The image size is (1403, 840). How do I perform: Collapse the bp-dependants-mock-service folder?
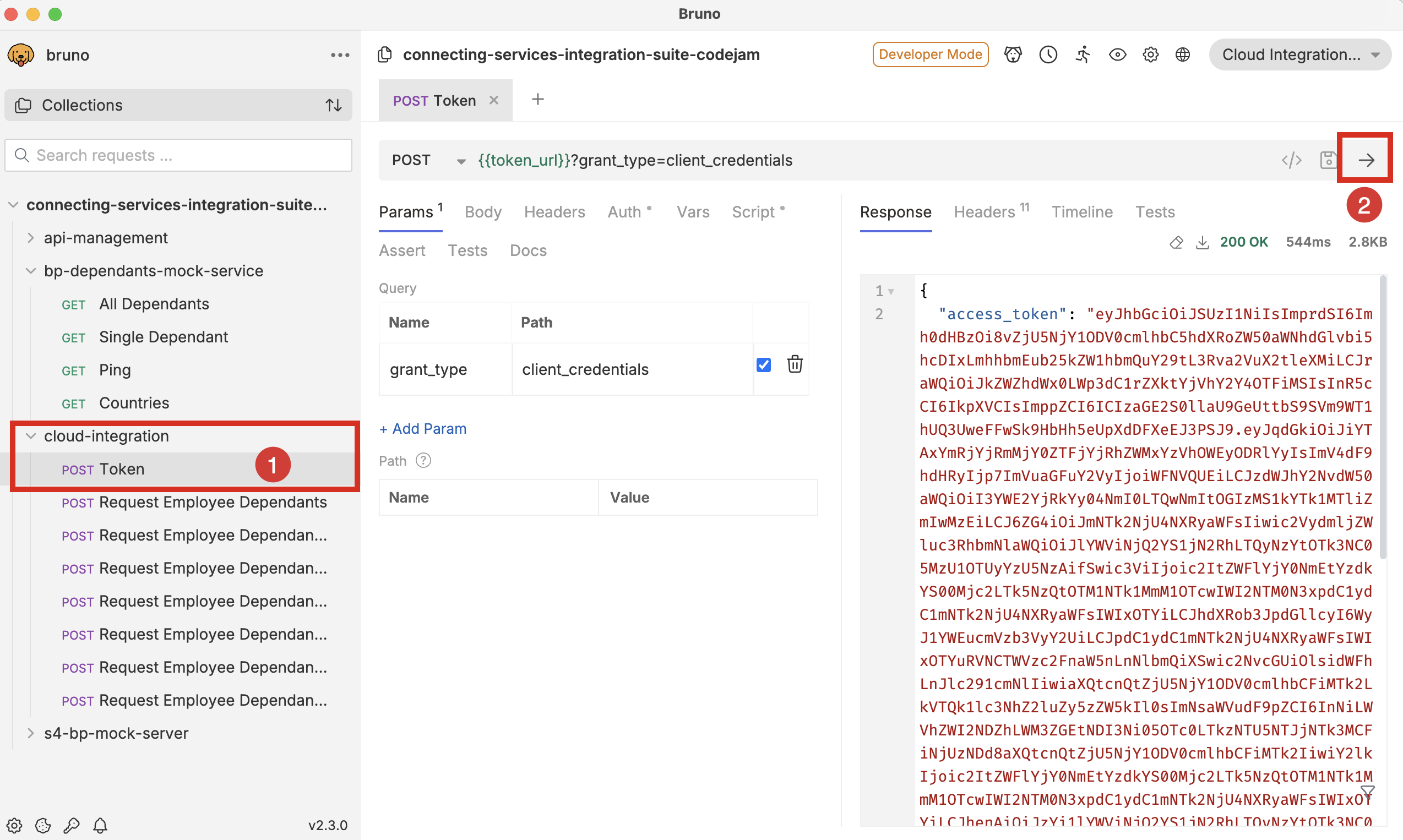[x=31, y=271]
